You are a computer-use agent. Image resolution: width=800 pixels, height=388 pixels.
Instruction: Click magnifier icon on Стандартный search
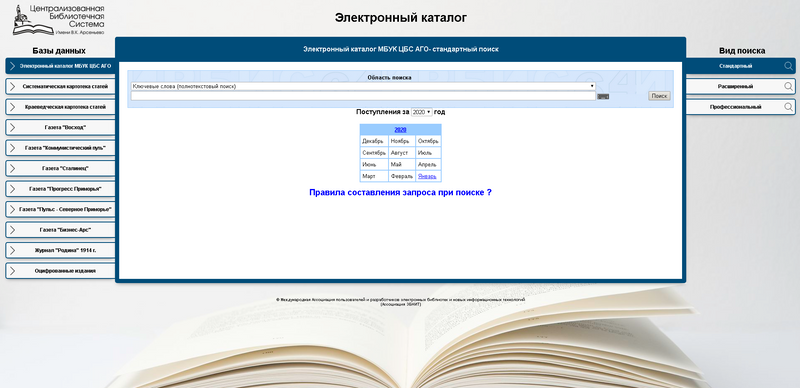pyautogui.click(x=789, y=66)
